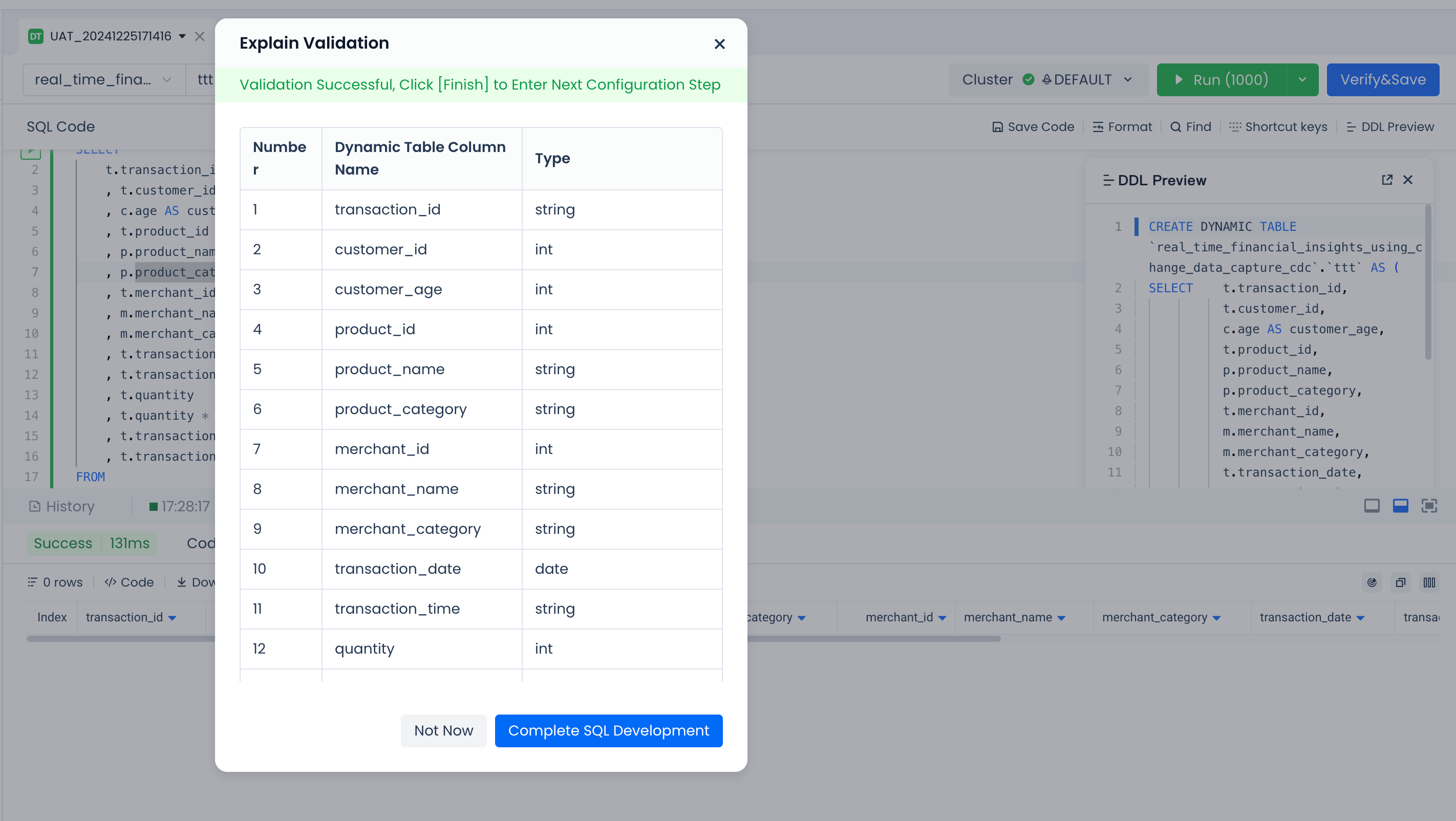Viewport: 1456px width, 821px height.
Task: Close the Explain Validation dialog
Action: pyautogui.click(x=719, y=44)
